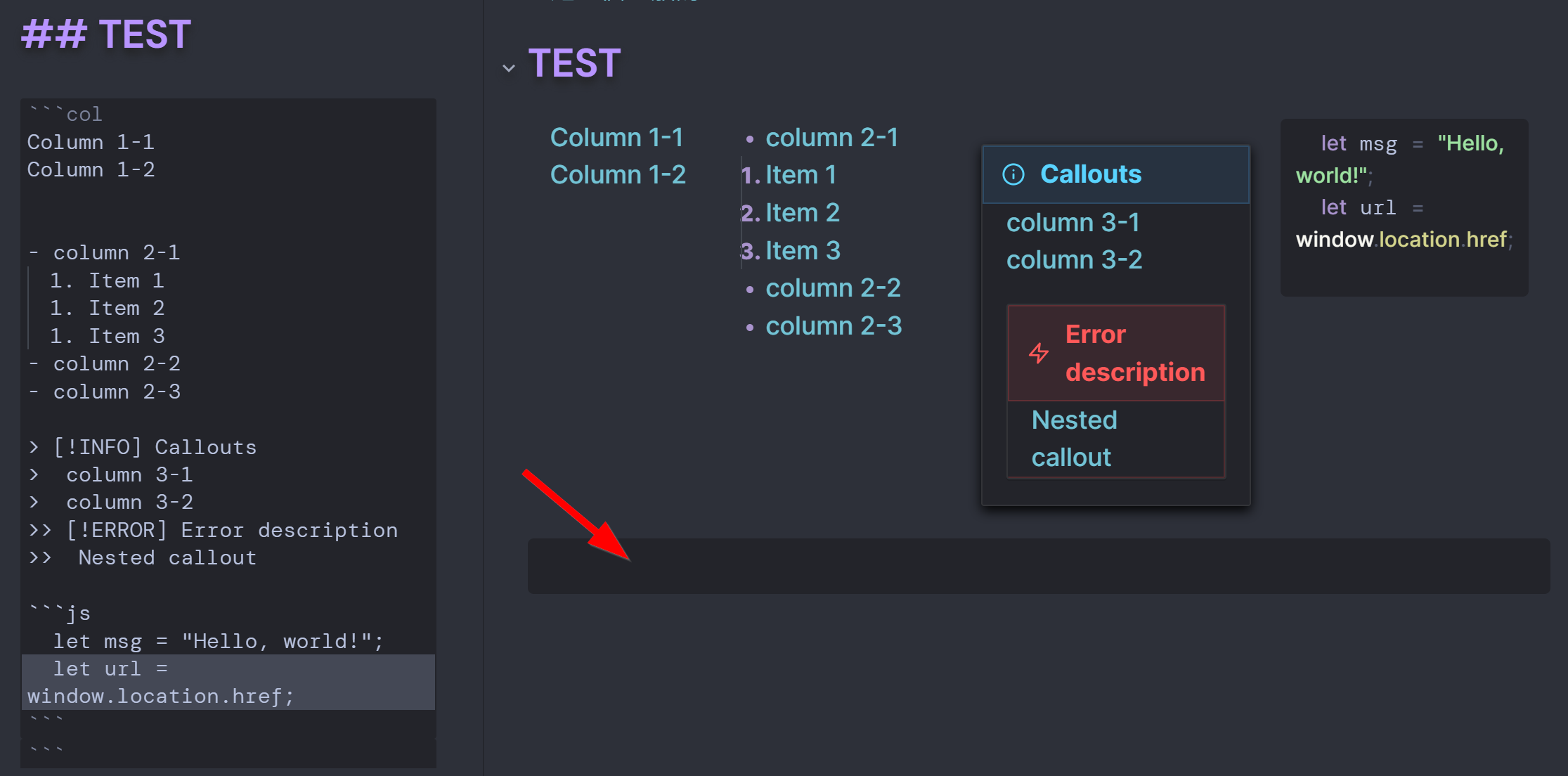Click the lightning icon in the Error callout
Image resolution: width=1568 pixels, height=776 pixels.
[1039, 354]
